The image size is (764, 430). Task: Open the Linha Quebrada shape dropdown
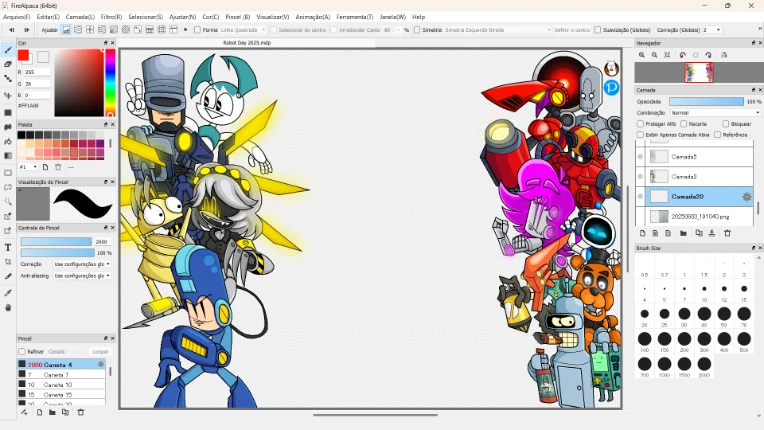(x=243, y=30)
